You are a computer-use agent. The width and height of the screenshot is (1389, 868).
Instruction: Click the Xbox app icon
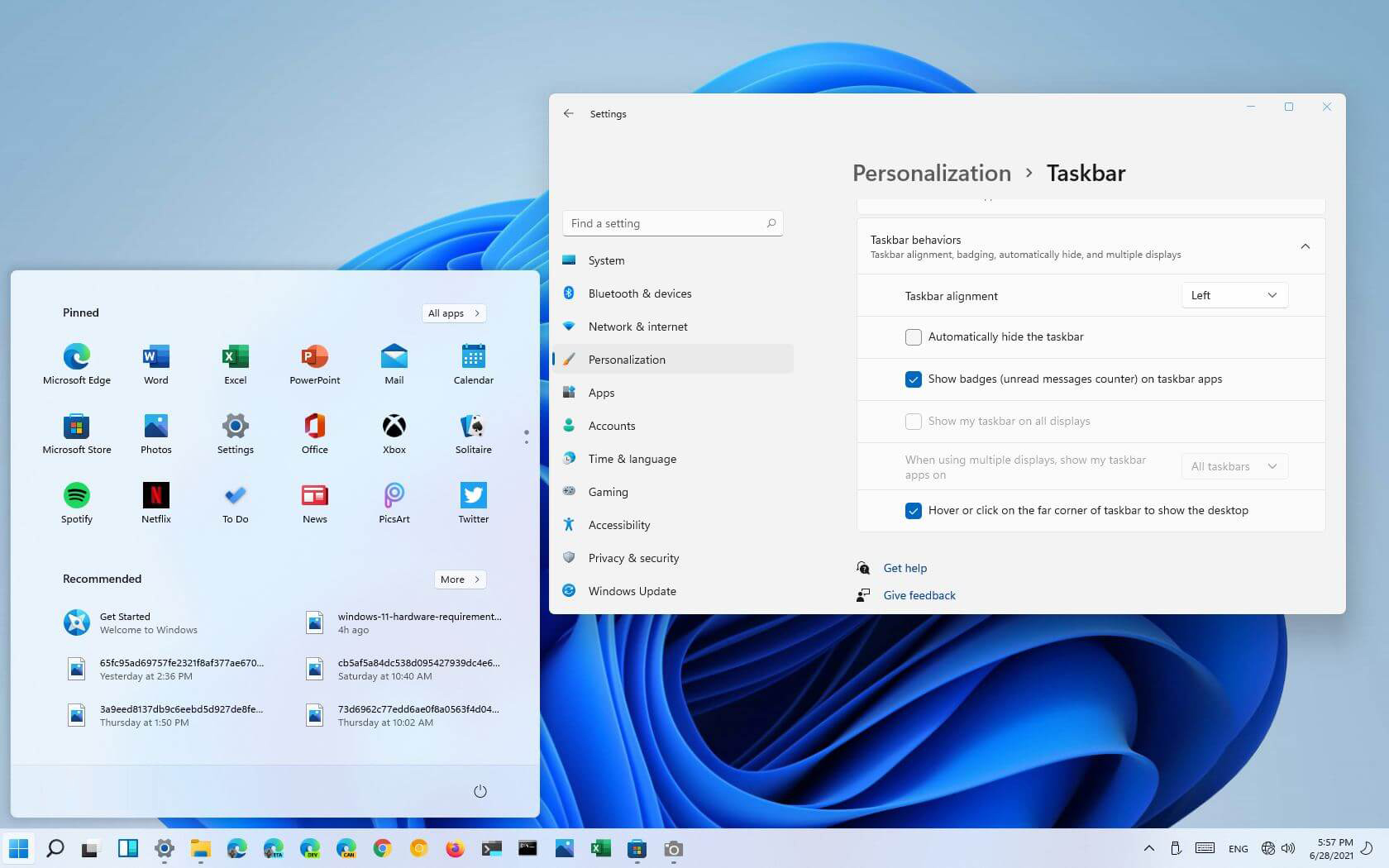394,427
